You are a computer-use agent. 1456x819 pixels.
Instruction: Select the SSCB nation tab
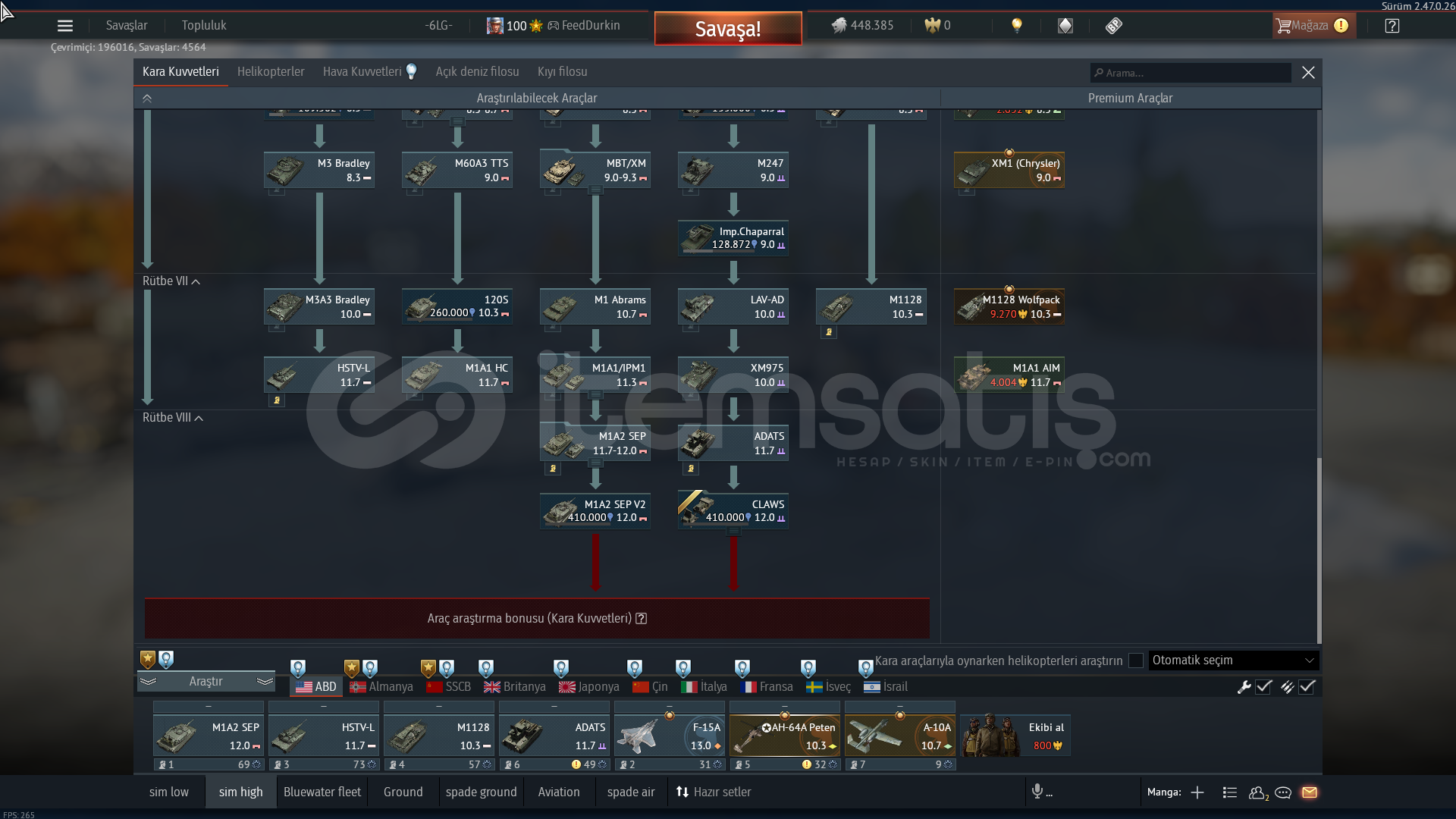[449, 687]
